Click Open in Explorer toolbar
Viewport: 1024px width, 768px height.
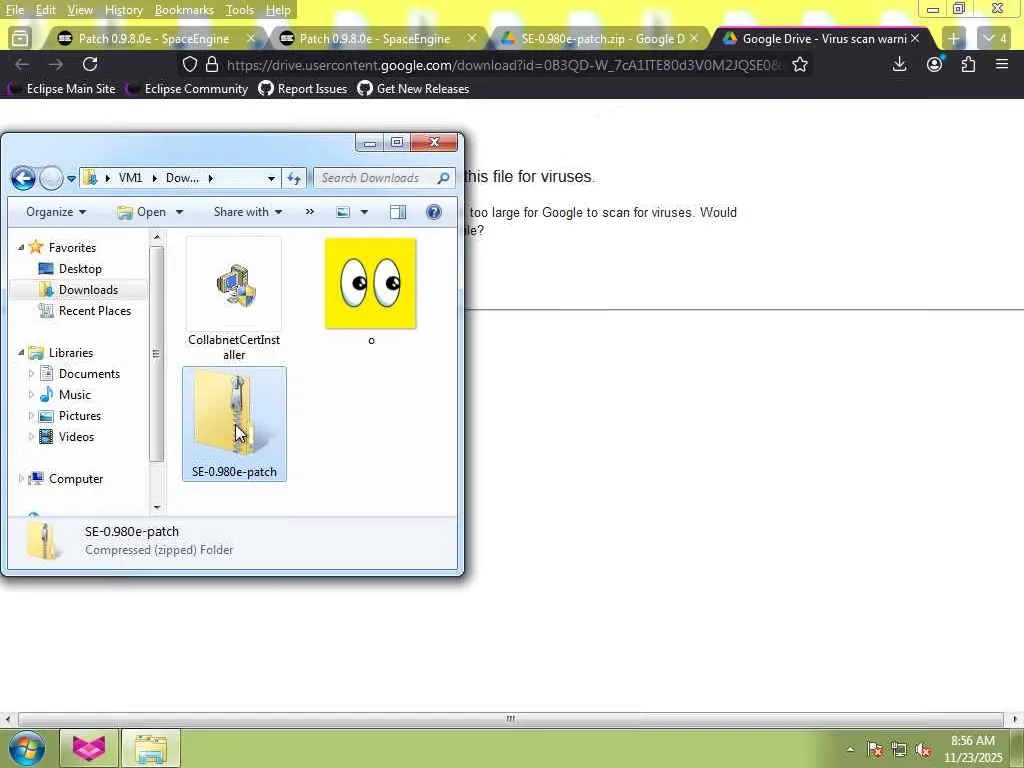[142, 212]
